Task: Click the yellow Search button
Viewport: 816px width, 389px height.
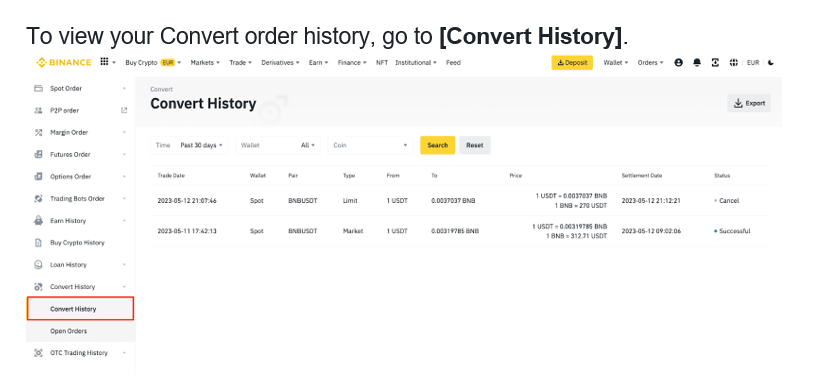Action: (x=438, y=145)
